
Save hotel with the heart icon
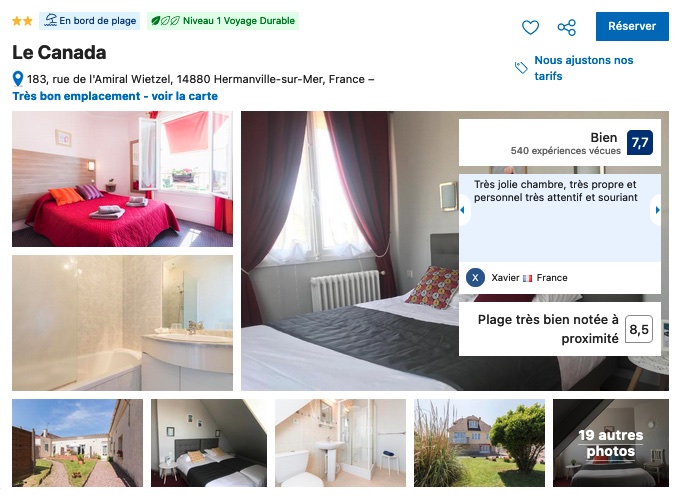[530, 27]
